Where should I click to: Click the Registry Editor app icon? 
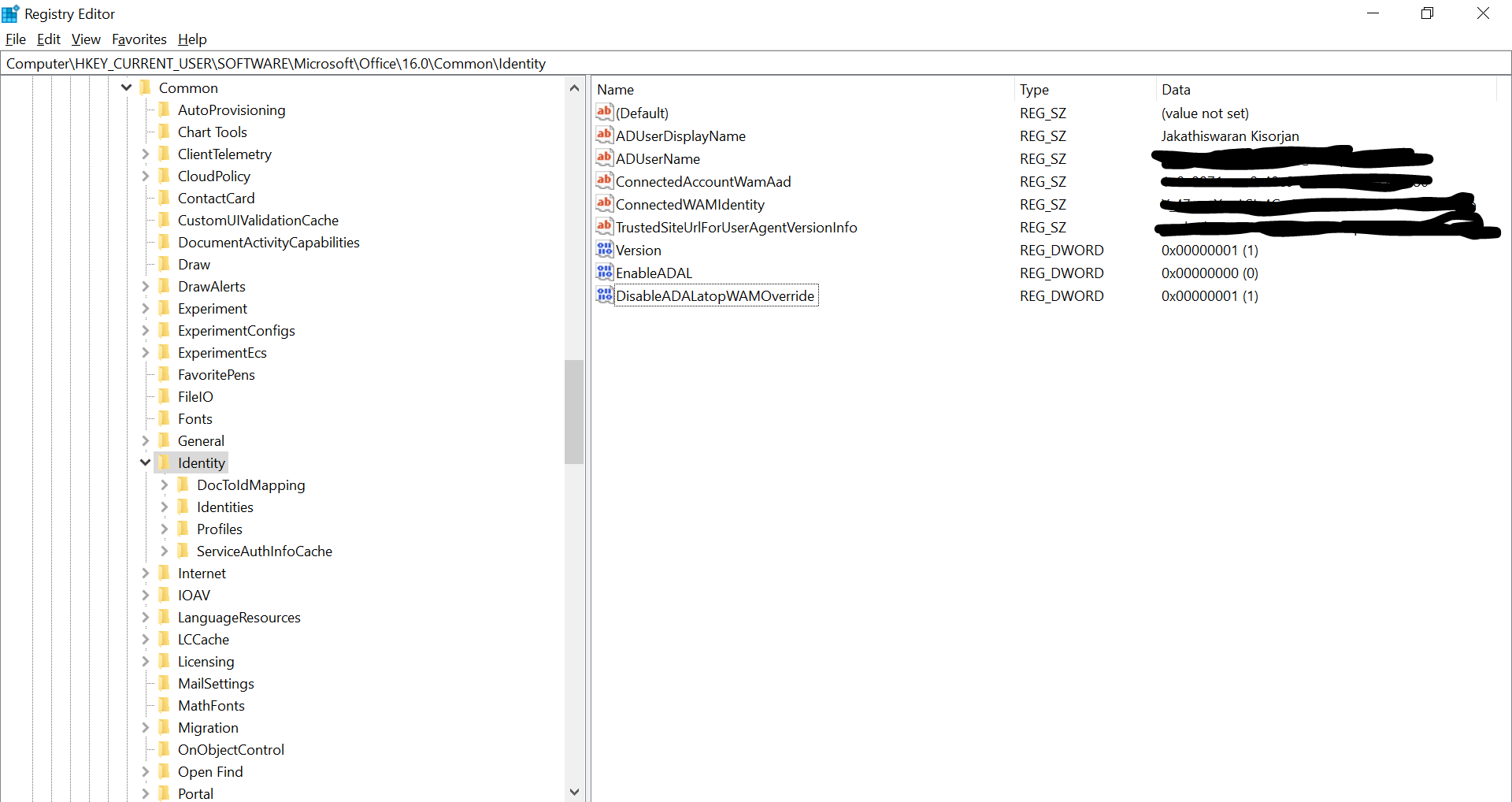click(x=10, y=13)
